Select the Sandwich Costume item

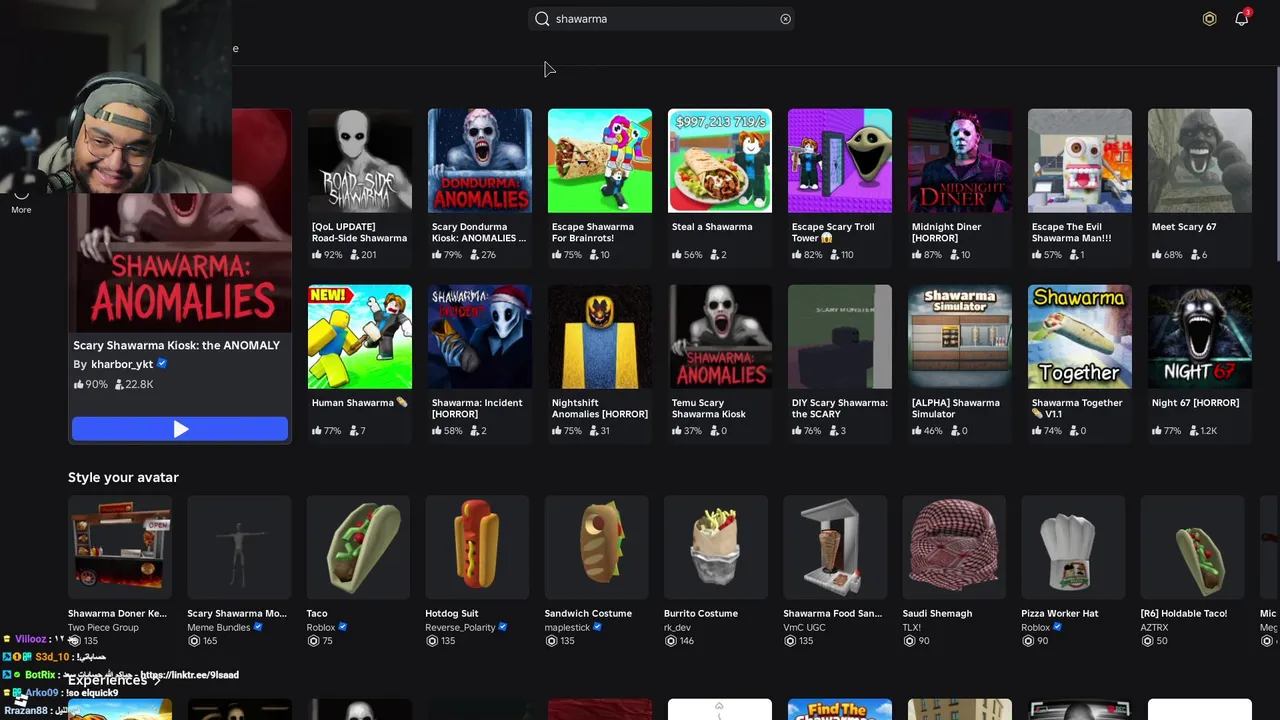[597, 547]
